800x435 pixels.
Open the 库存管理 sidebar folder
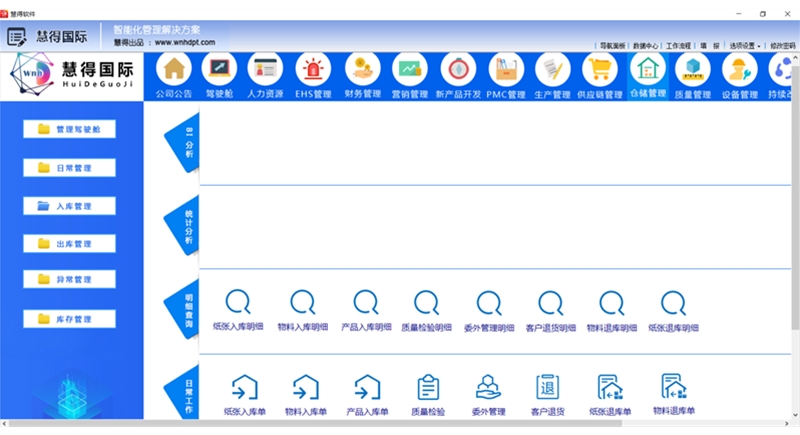click(x=69, y=319)
